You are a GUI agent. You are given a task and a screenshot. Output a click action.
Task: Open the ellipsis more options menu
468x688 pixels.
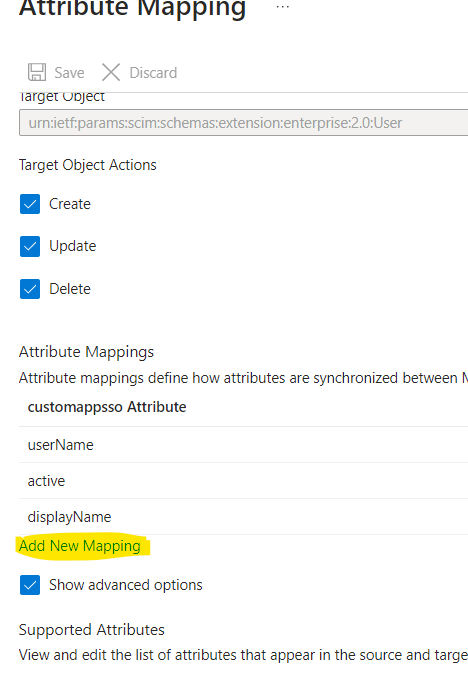click(283, 7)
